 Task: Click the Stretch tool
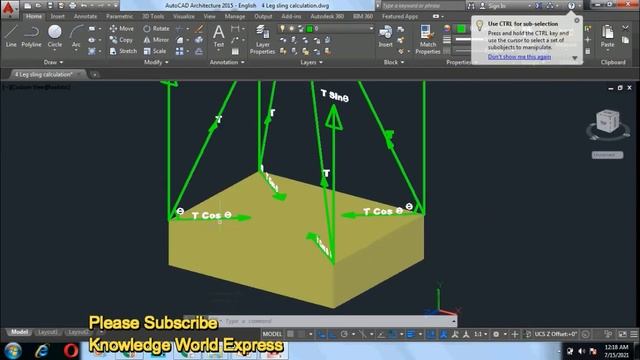[x=123, y=51]
